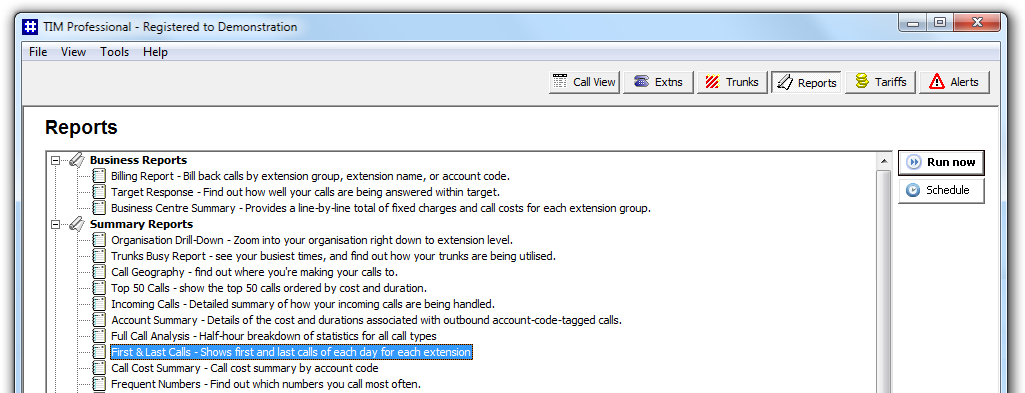1025x393 pixels.
Task: Open the Call View toolbar button
Action: point(584,82)
